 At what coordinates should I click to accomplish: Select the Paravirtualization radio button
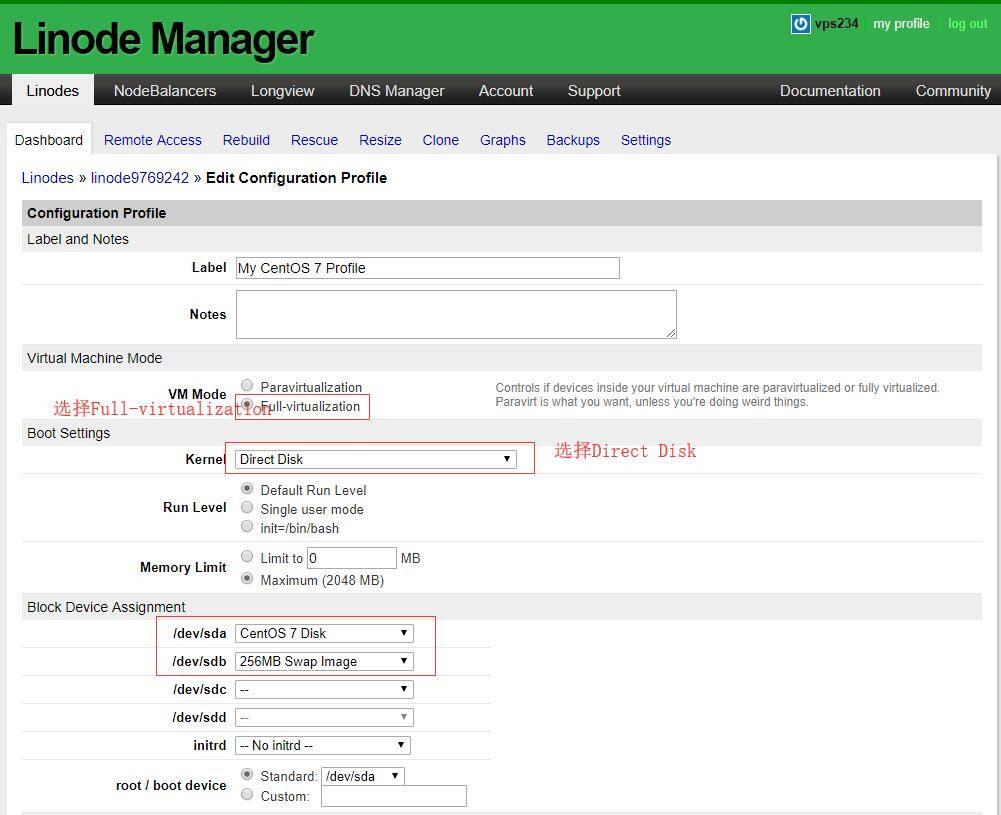(247, 386)
